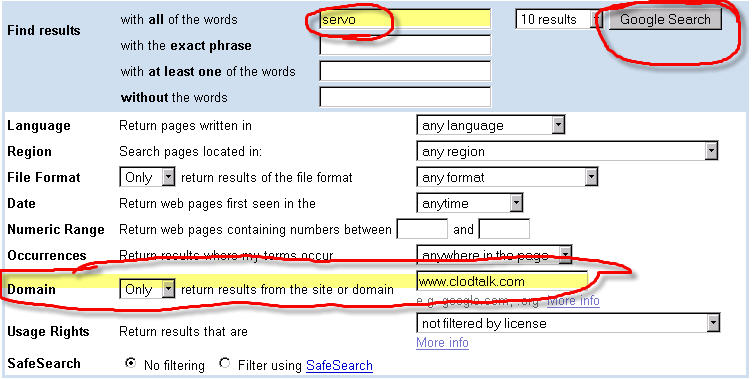Expand the 'not filtered by license' dropdown

(x=568, y=323)
